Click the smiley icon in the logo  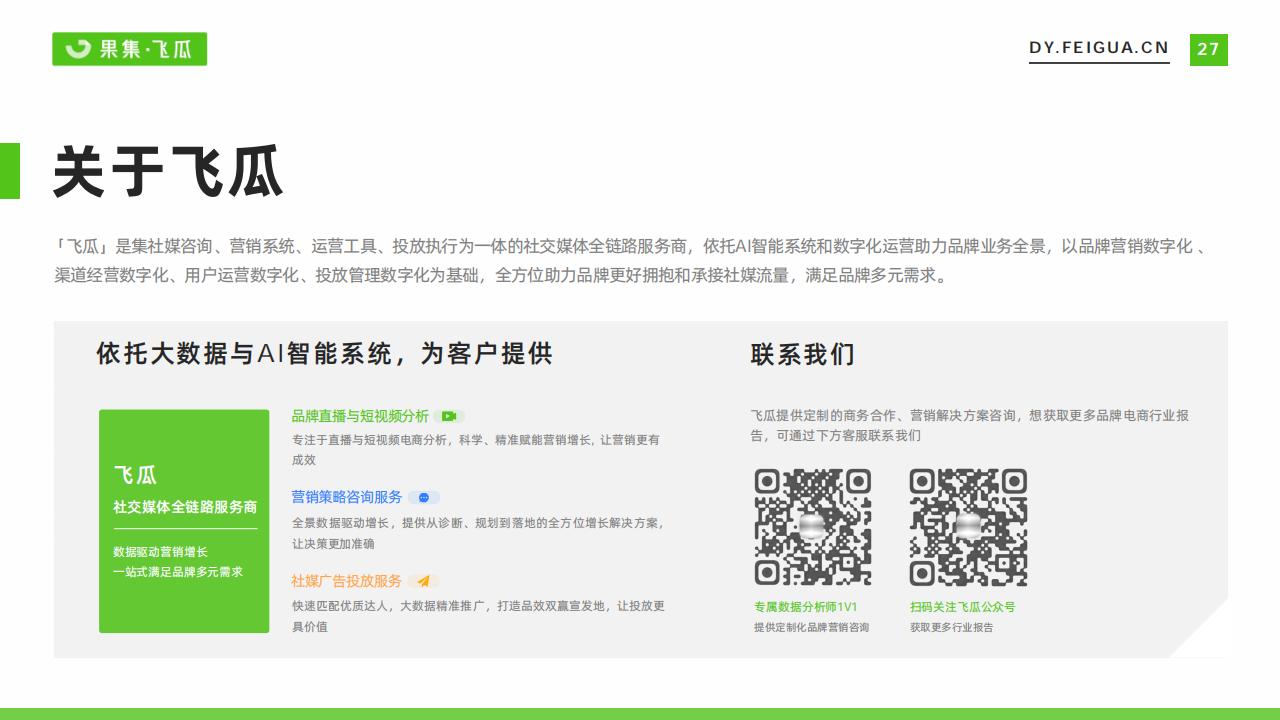click(78, 49)
